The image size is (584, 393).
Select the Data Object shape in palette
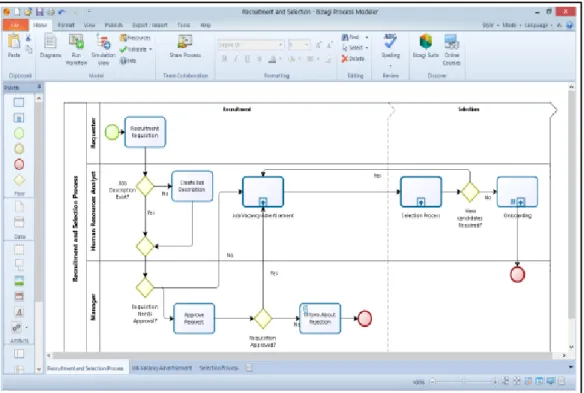click(19, 206)
